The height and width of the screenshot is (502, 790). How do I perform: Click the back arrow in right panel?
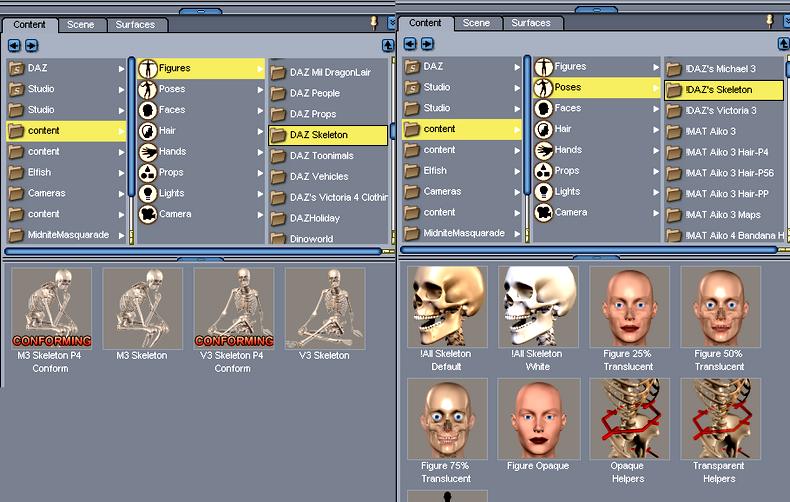[x=410, y=44]
